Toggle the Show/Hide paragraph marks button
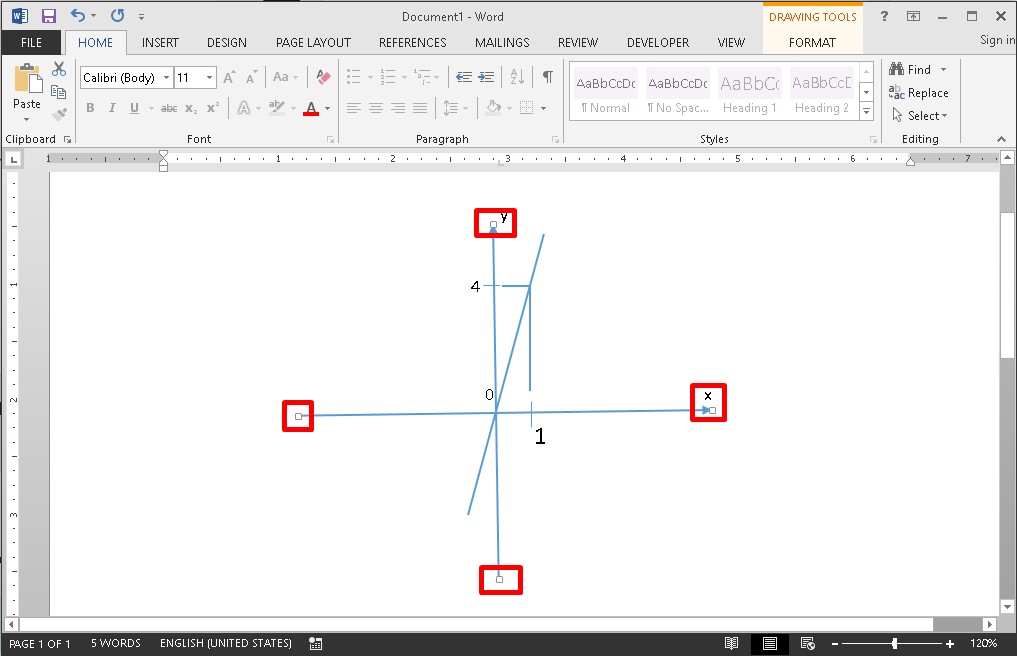The image size is (1017, 656). 547,77
